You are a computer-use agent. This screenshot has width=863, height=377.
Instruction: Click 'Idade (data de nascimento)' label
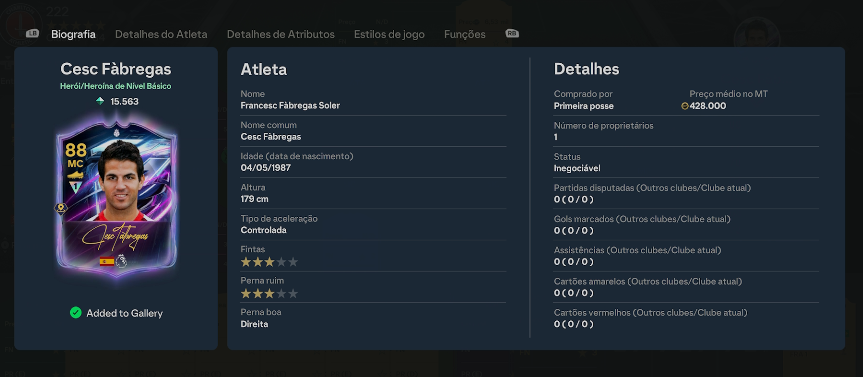297,156
